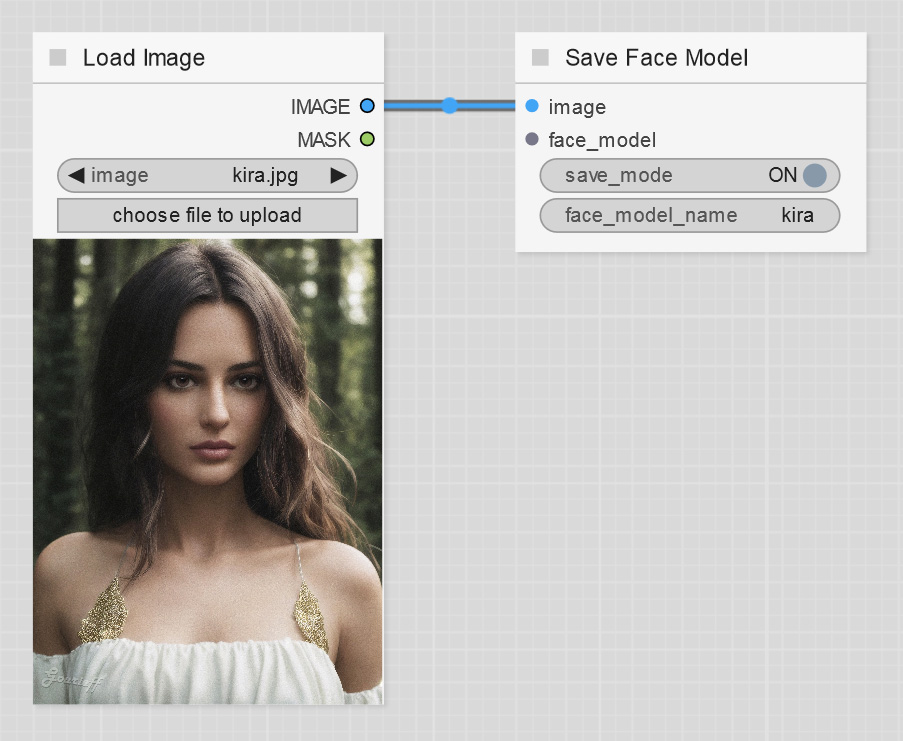
Task: Select next image with the right arrow
Action: [x=338, y=176]
